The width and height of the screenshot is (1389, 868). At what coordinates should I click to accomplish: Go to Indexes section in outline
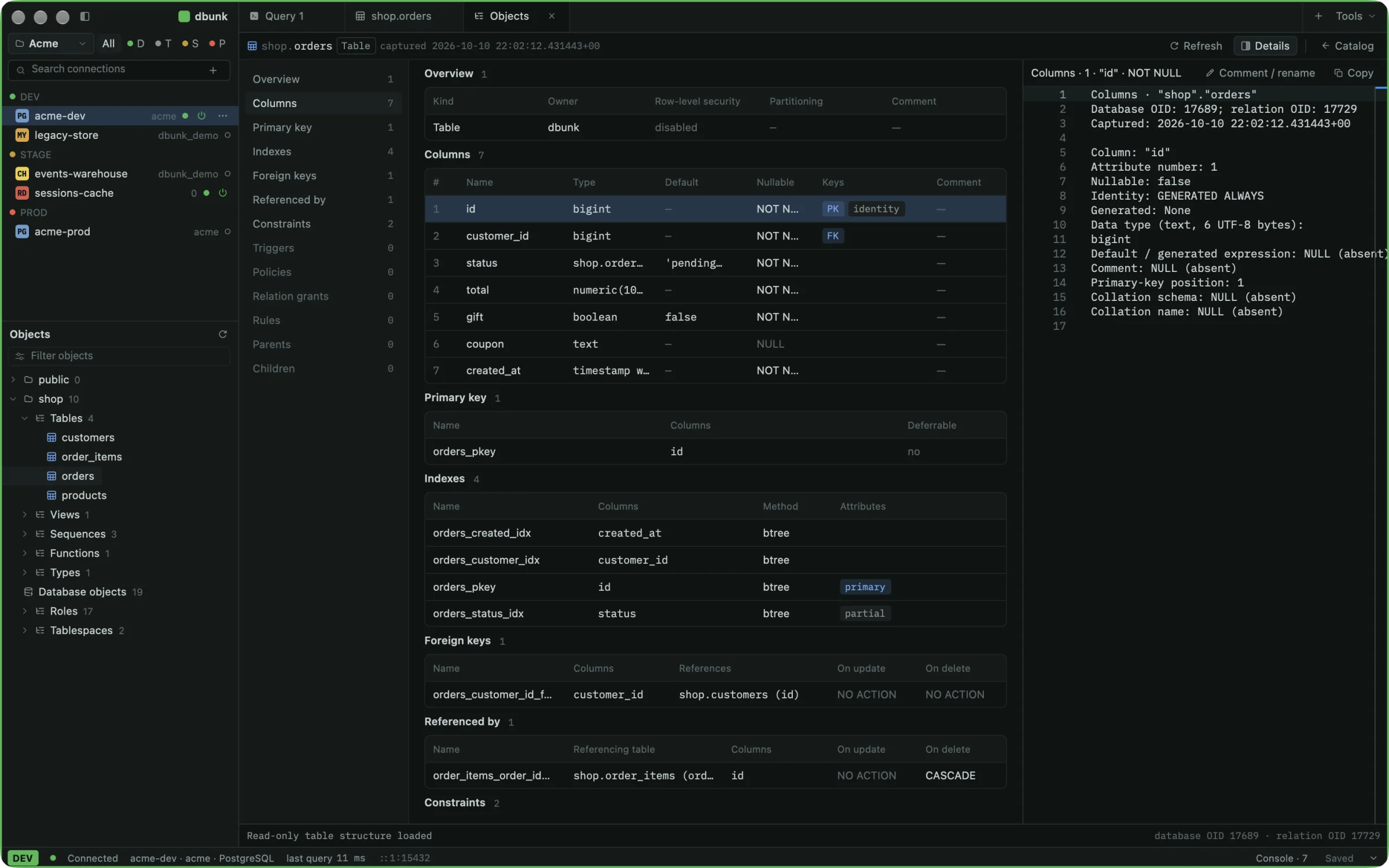point(323,152)
